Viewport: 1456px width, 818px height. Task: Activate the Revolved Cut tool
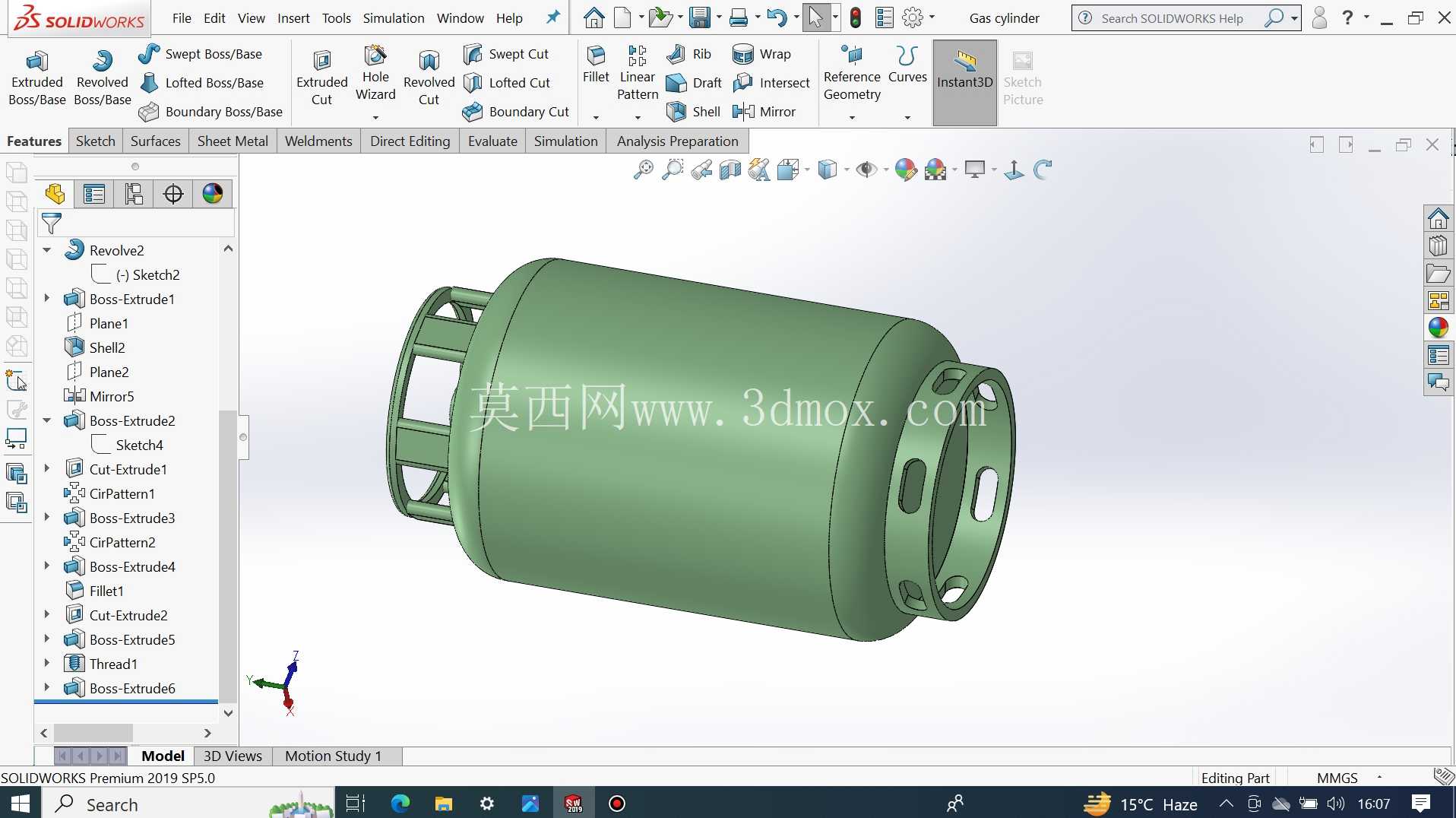429,78
